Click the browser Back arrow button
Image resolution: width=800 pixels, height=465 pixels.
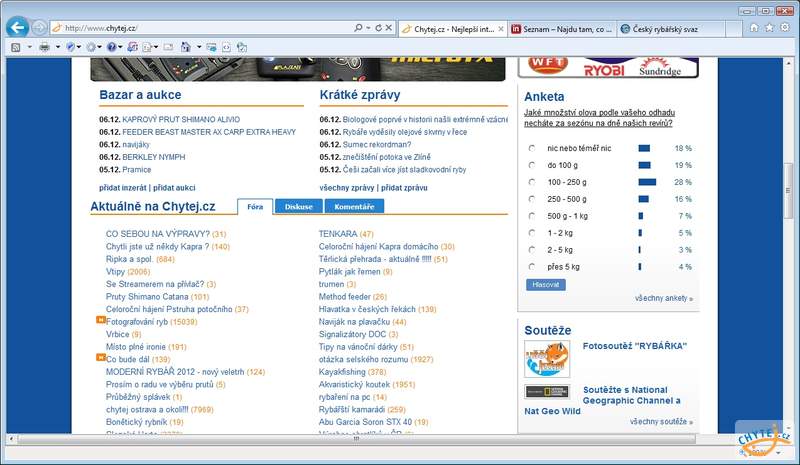click(16, 28)
